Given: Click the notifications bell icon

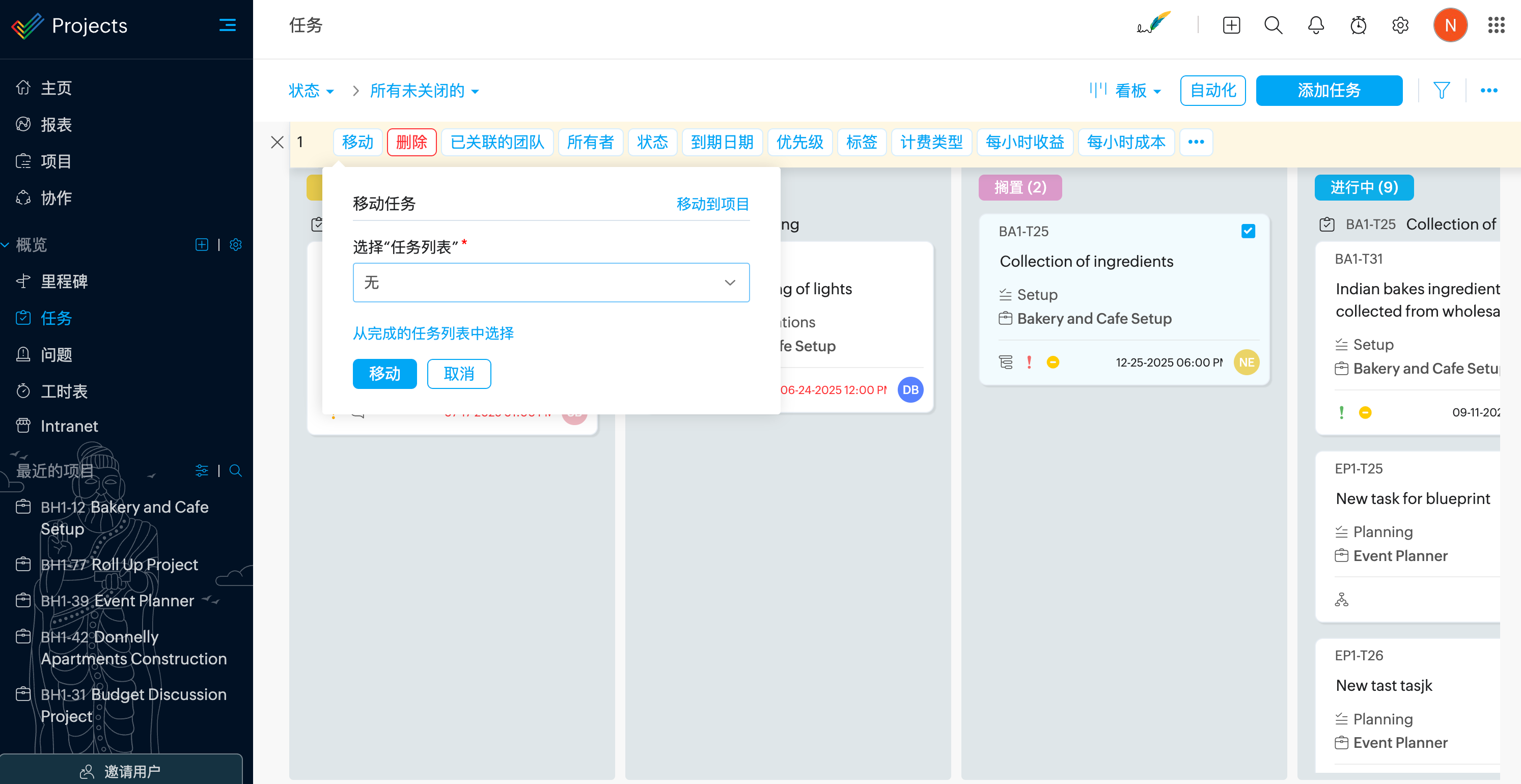Looking at the screenshot, I should tap(1315, 25).
